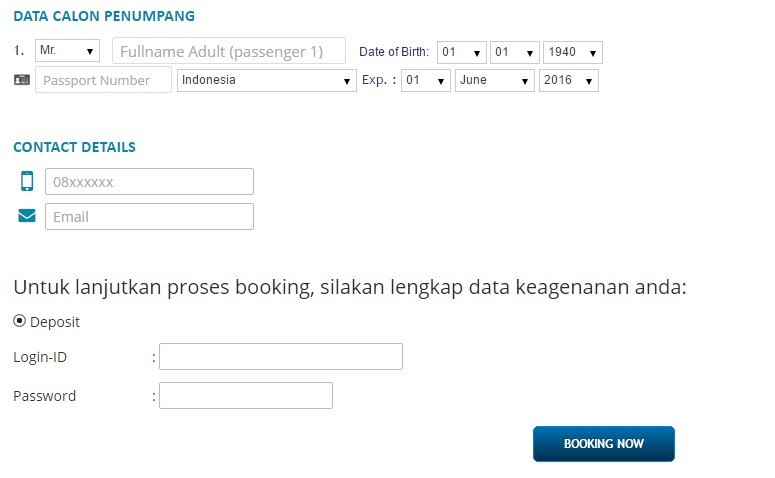Select the Deposit radio button
The width and height of the screenshot is (775, 478).
click(x=20, y=321)
